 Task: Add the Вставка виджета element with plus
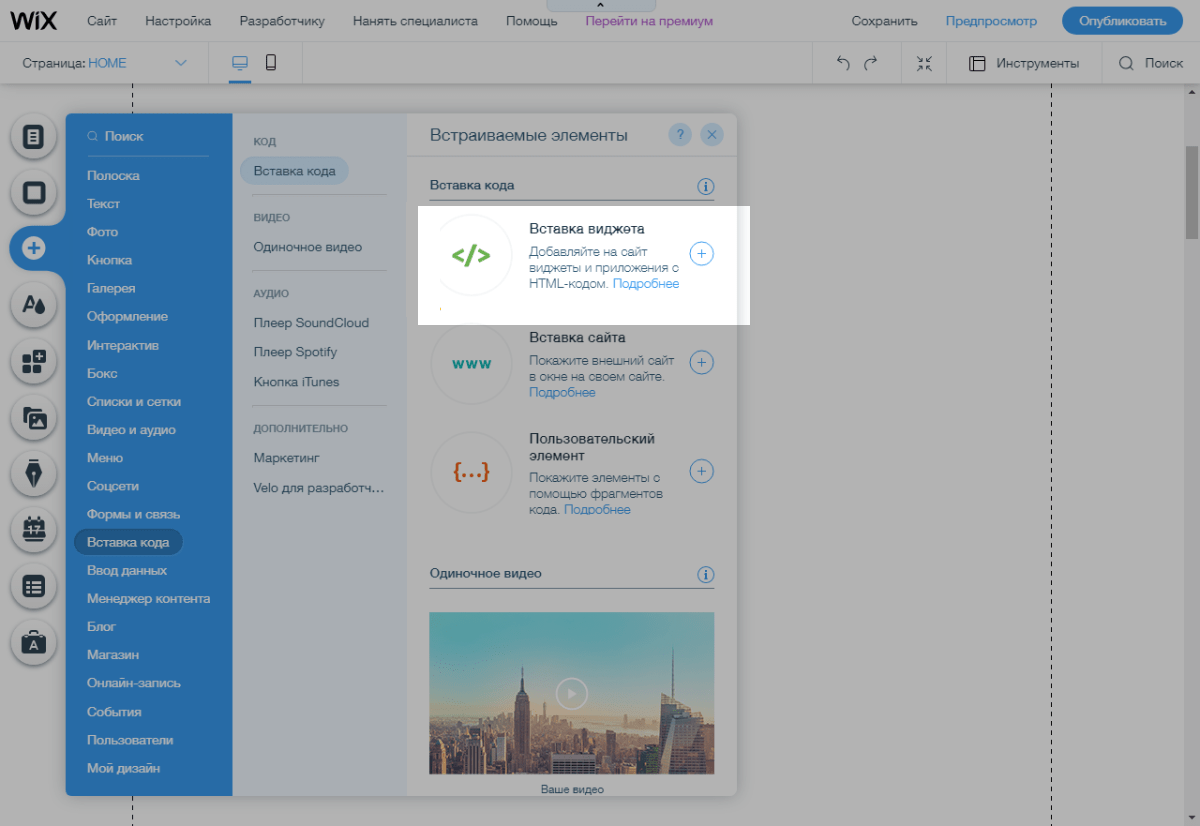[x=702, y=254]
